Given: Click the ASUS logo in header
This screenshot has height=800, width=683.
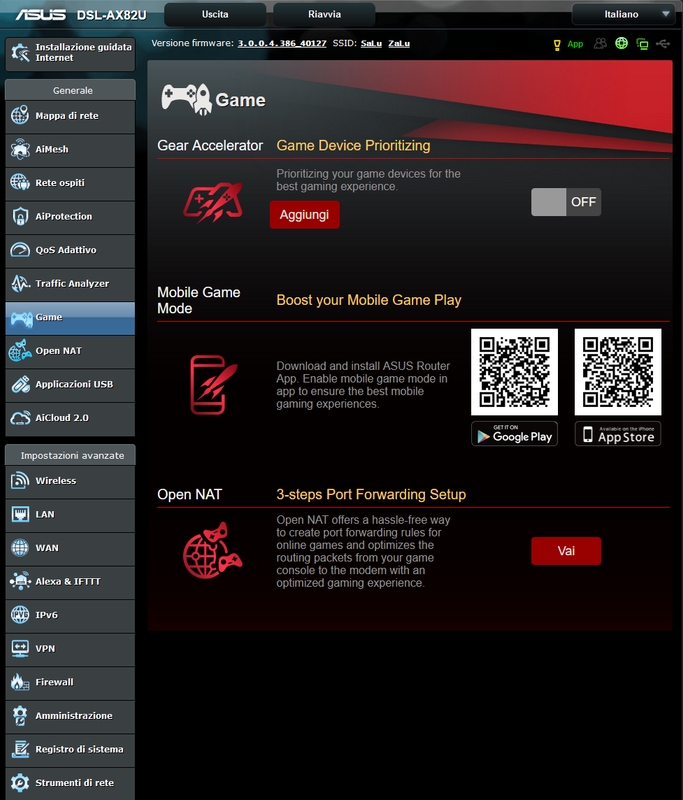Looking at the screenshot, I should (41, 15).
